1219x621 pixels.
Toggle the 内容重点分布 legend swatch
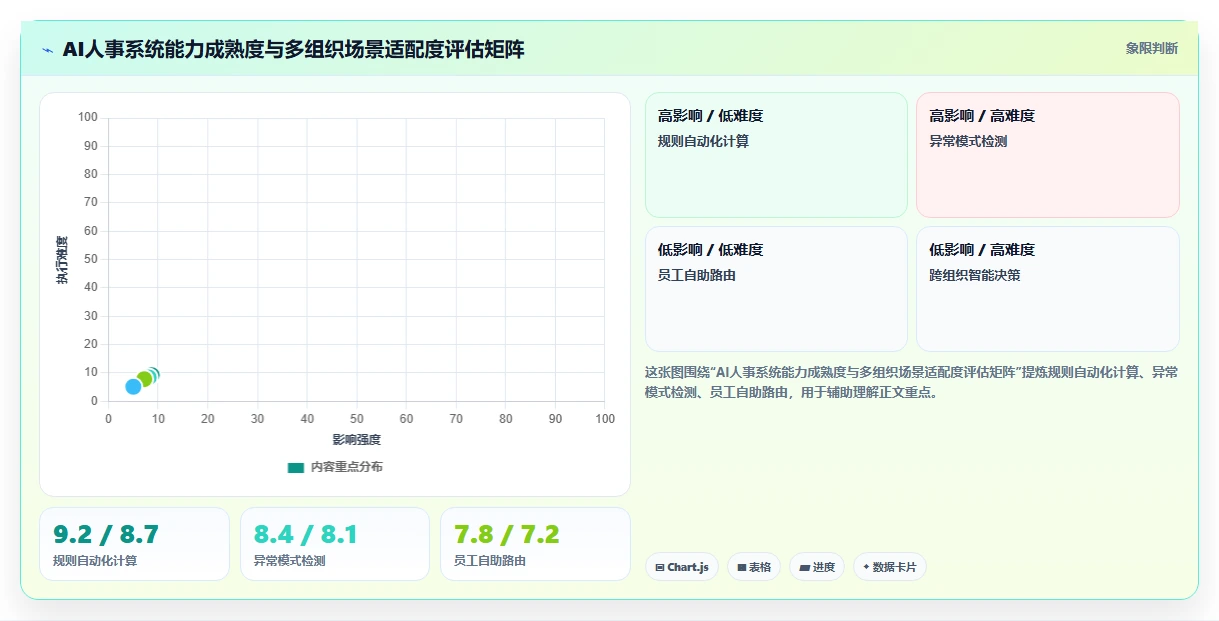[295, 467]
